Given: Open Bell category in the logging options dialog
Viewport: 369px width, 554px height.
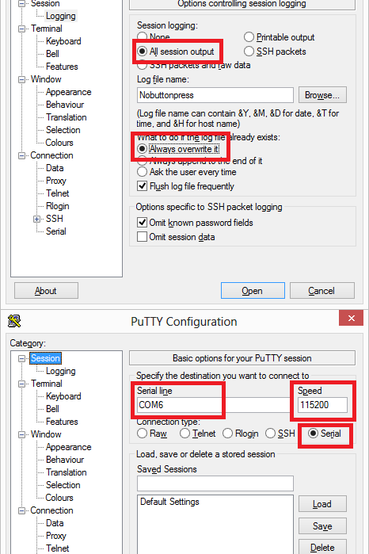Looking at the screenshot, I should tap(52, 54).
